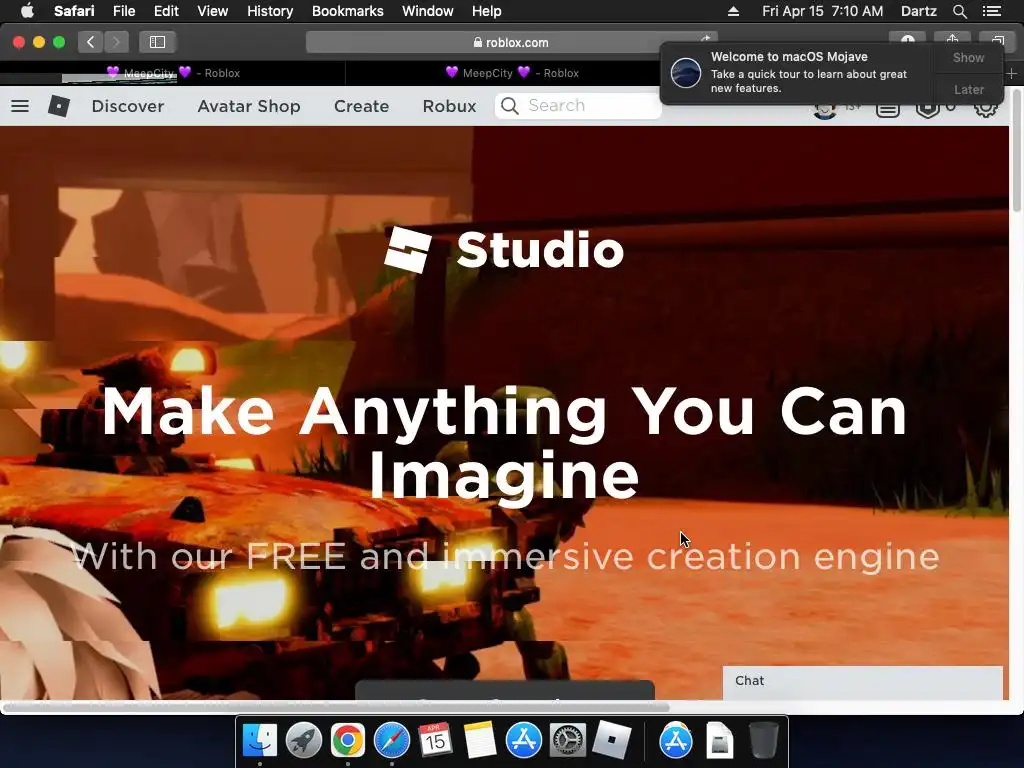Open Roblox app from the Dock
The image size is (1024, 768).
[x=612, y=741]
